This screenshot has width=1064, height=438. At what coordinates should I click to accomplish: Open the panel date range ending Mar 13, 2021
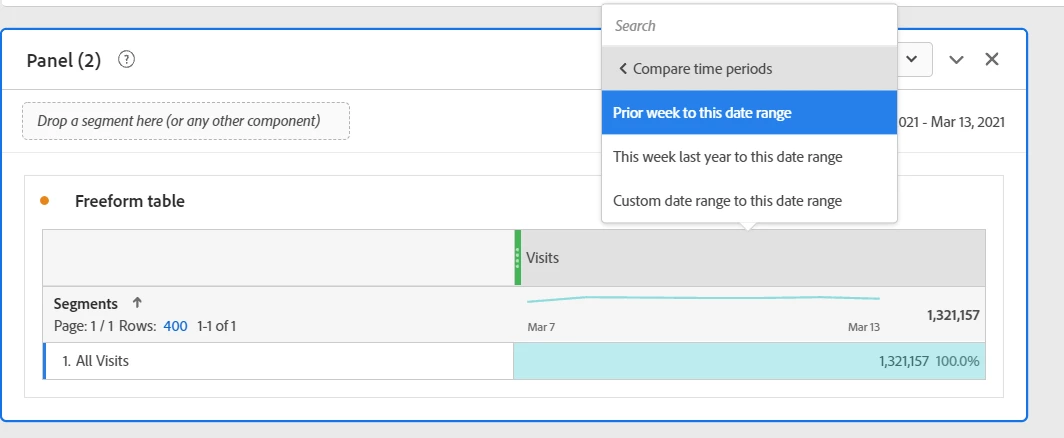click(x=952, y=122)
